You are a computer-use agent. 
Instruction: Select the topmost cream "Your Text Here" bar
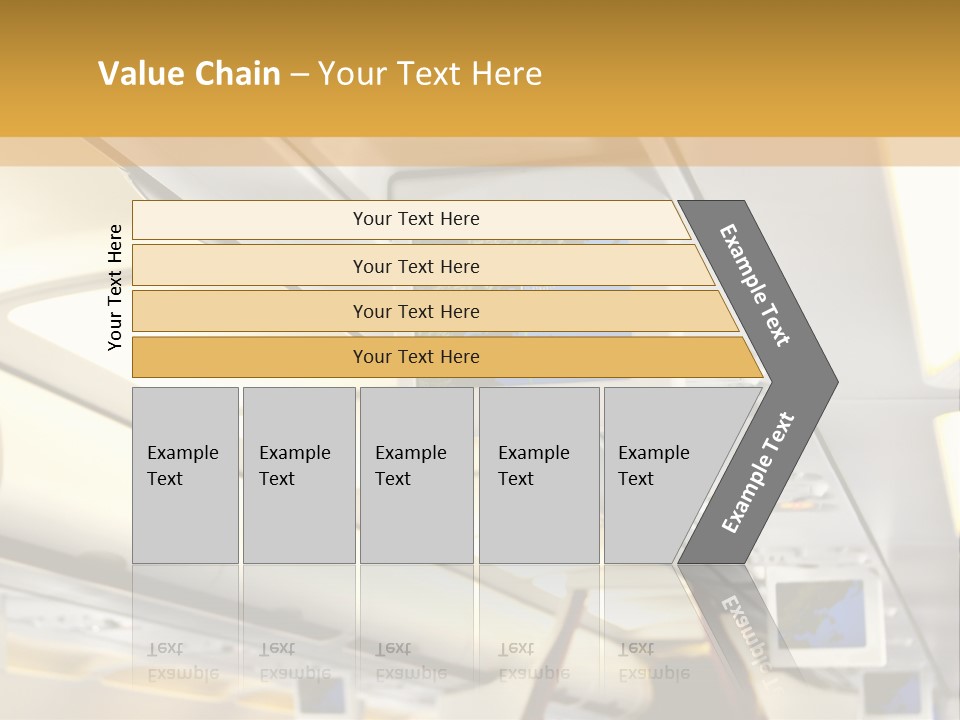click(415, 219)
